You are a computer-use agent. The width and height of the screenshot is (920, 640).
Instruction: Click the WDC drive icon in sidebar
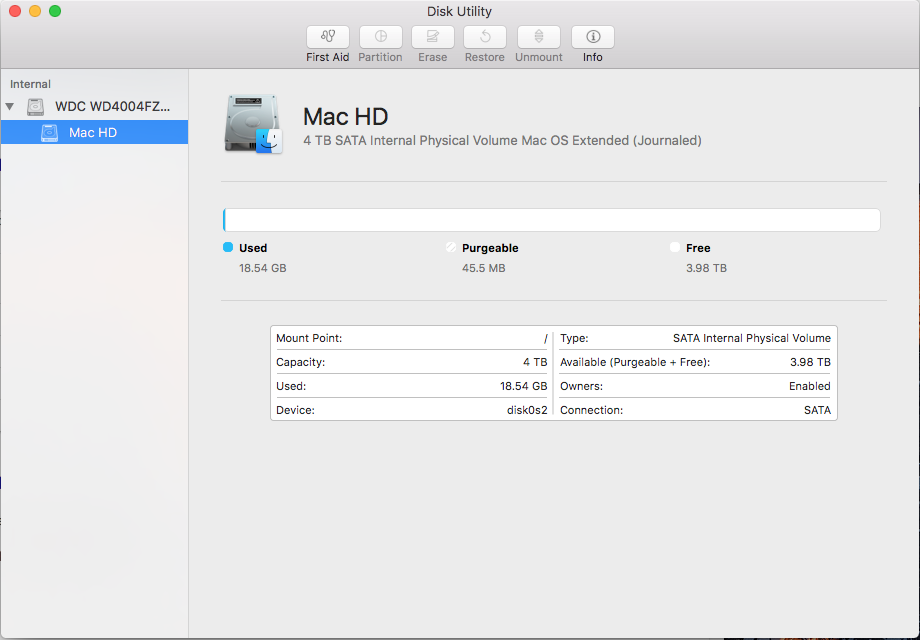click(36, 107)
